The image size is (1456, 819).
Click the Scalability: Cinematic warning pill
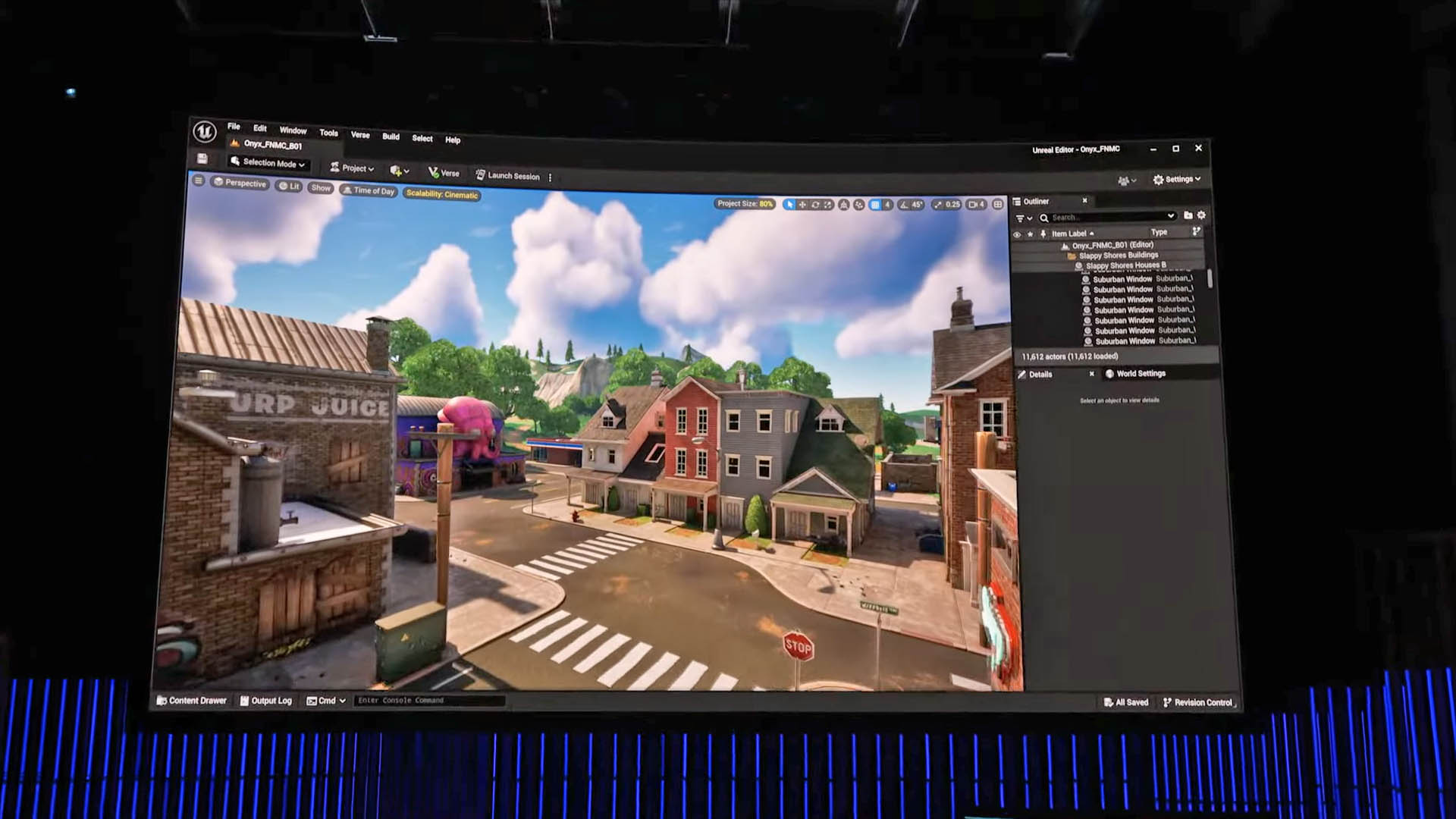pyautogui.click(x=442, y=194)
